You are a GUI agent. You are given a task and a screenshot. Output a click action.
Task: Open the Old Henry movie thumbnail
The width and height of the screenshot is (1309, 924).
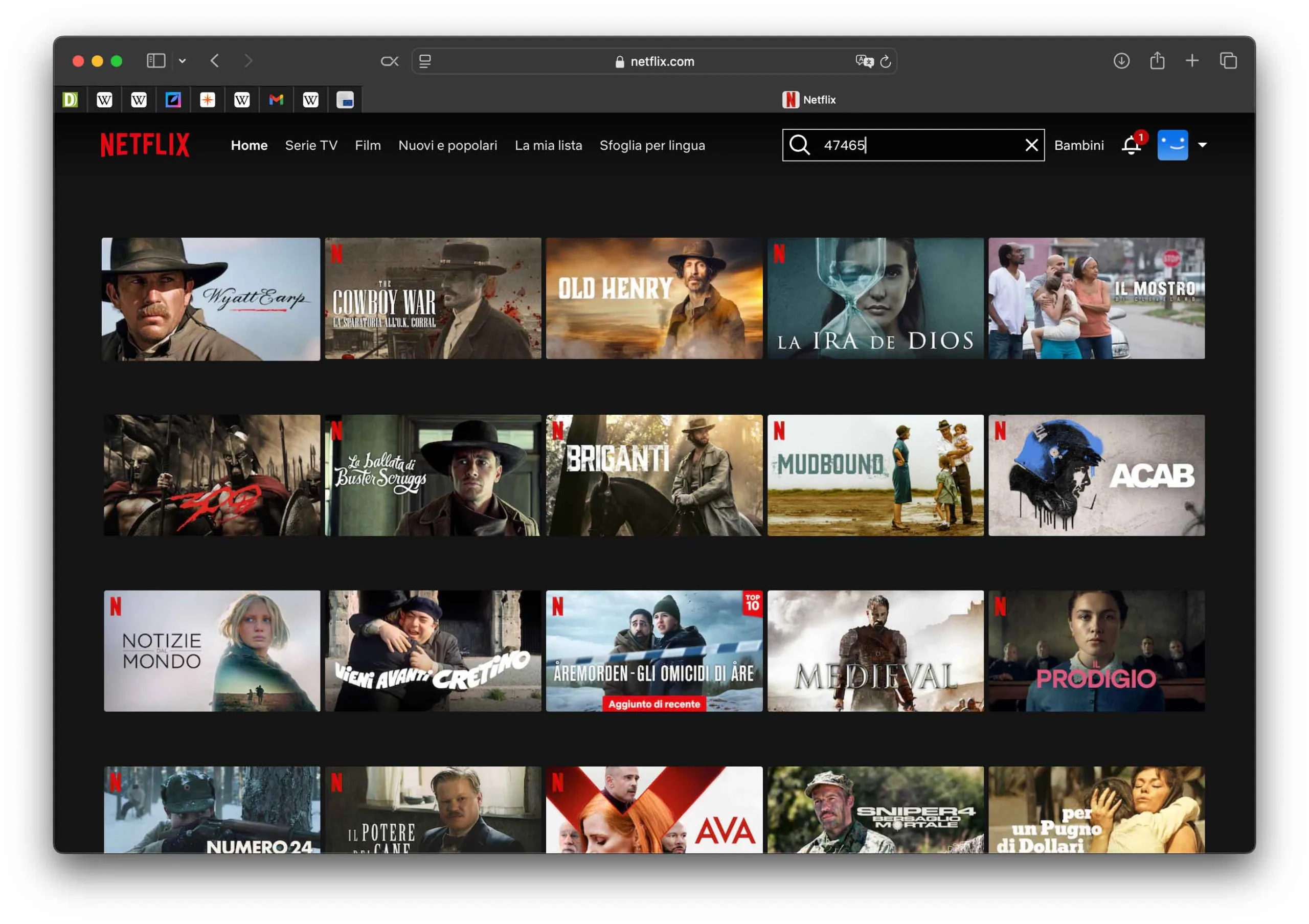point(654,298)
